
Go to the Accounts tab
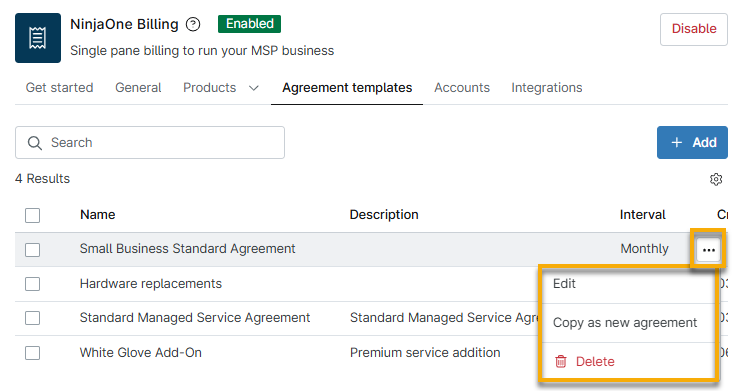[462, 88]
